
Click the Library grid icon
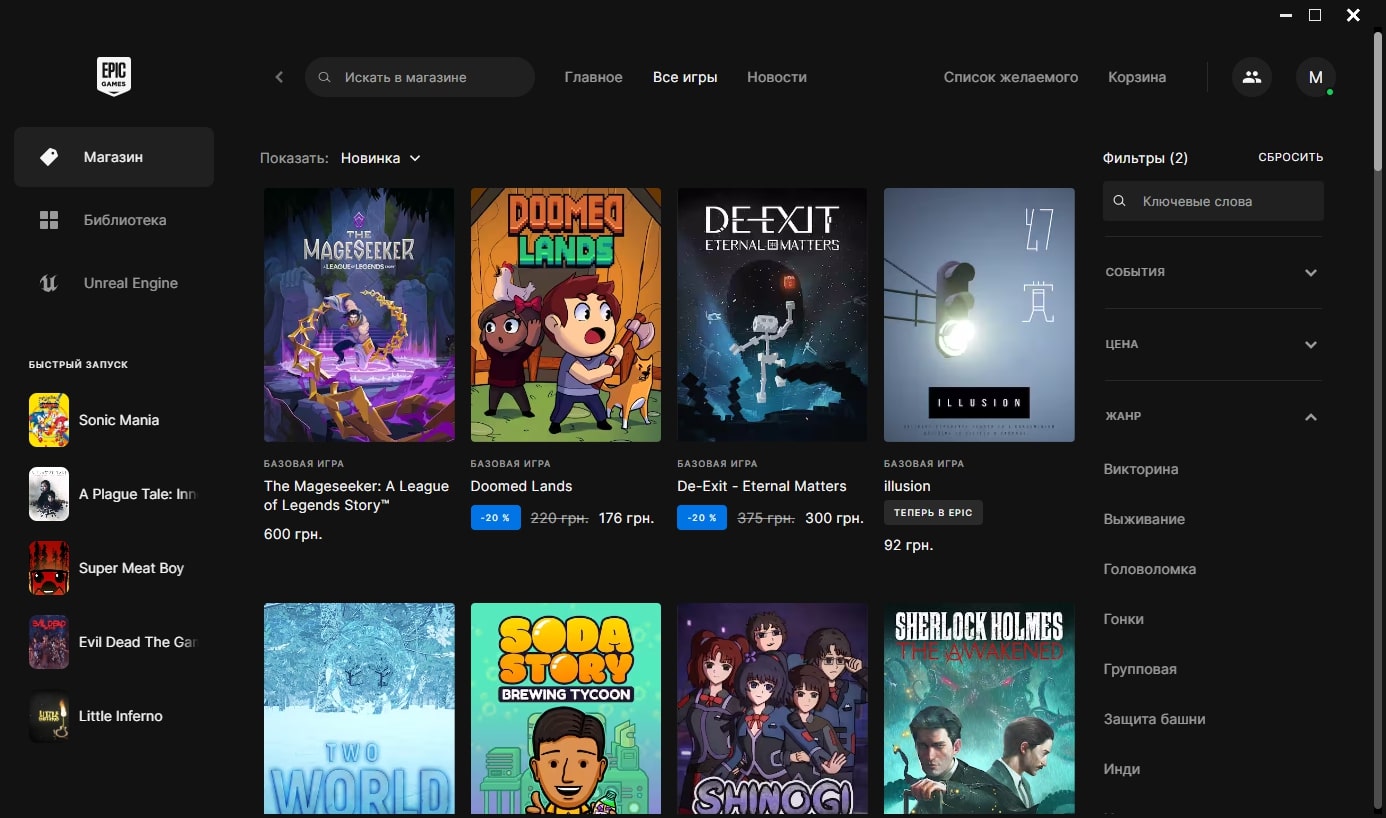49,220
